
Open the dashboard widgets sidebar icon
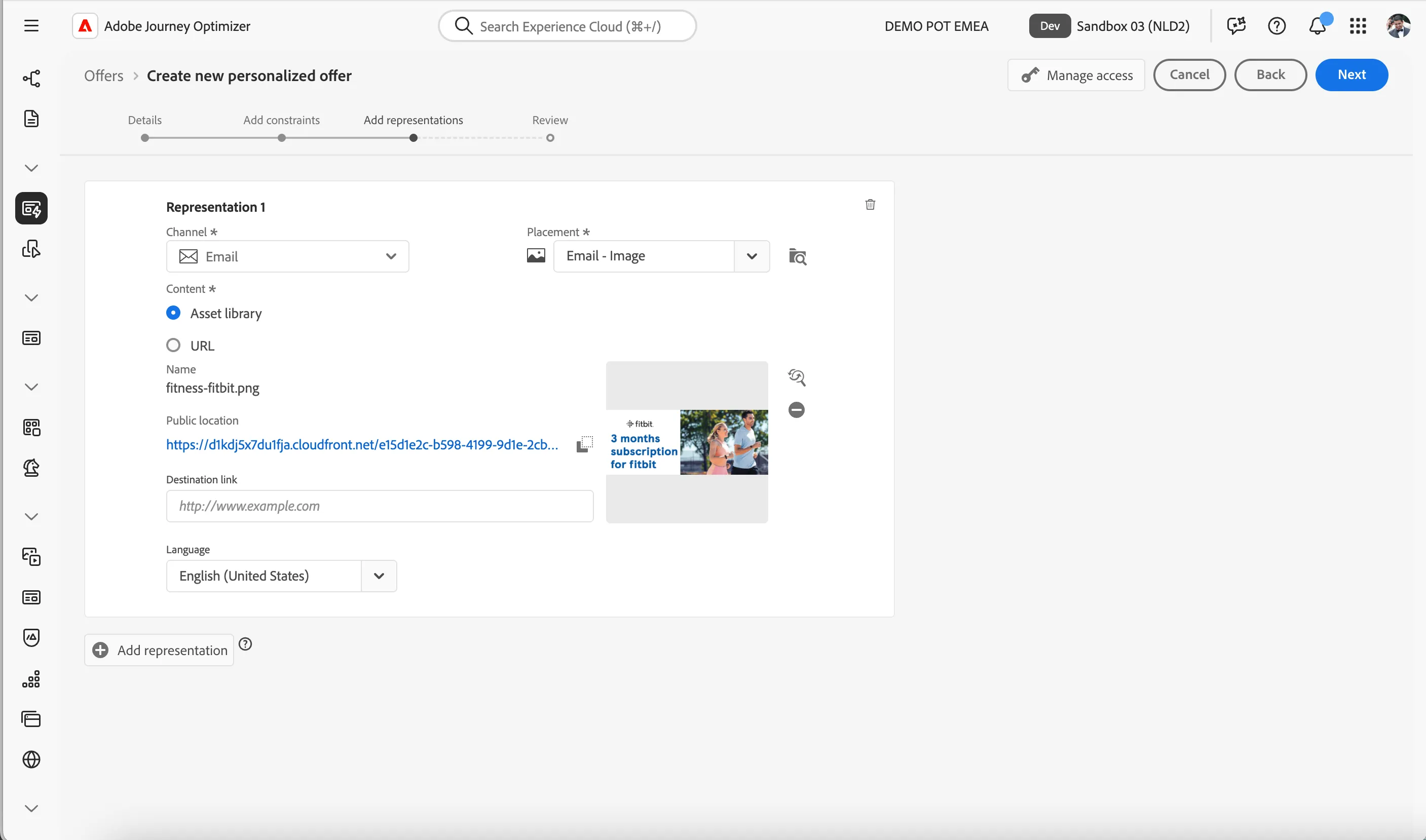31,428
